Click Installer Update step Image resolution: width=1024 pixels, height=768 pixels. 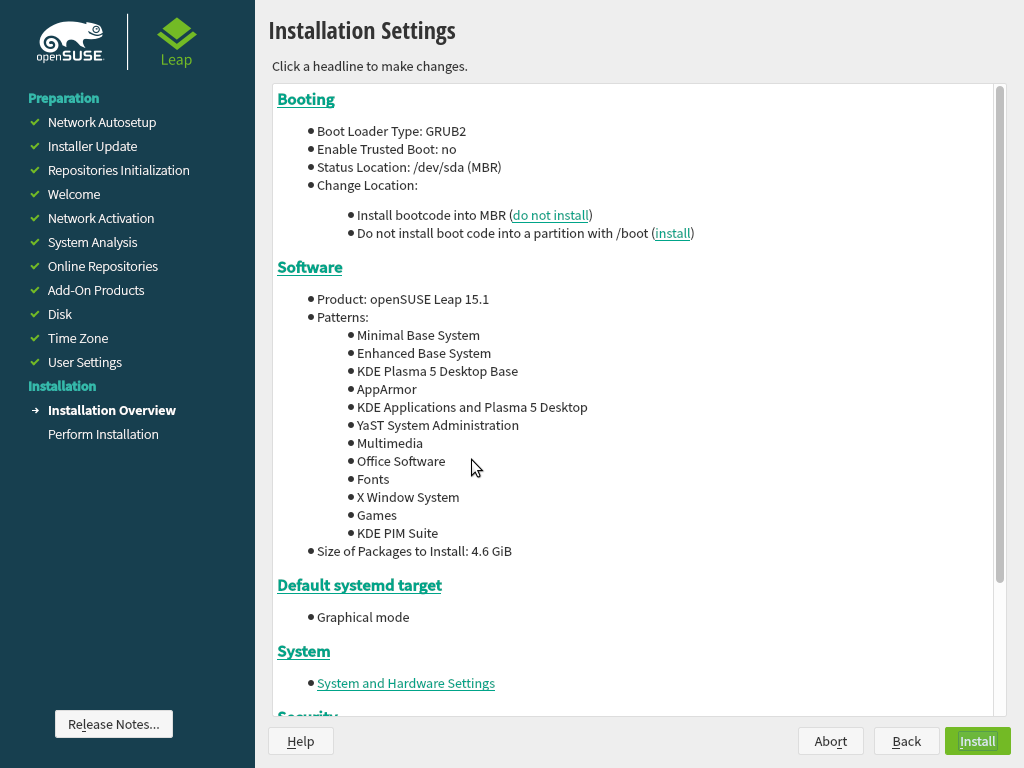point(92,146)
